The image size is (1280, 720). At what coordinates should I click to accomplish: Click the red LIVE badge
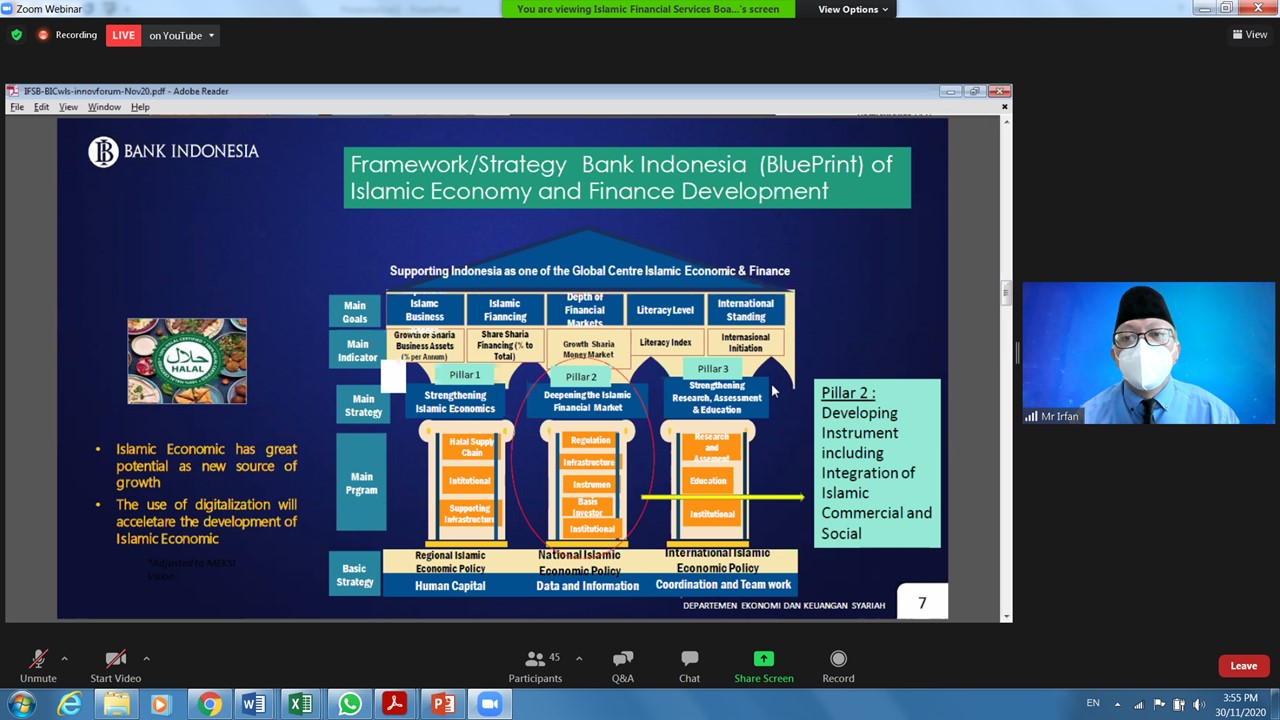click(x=123, y=35)
